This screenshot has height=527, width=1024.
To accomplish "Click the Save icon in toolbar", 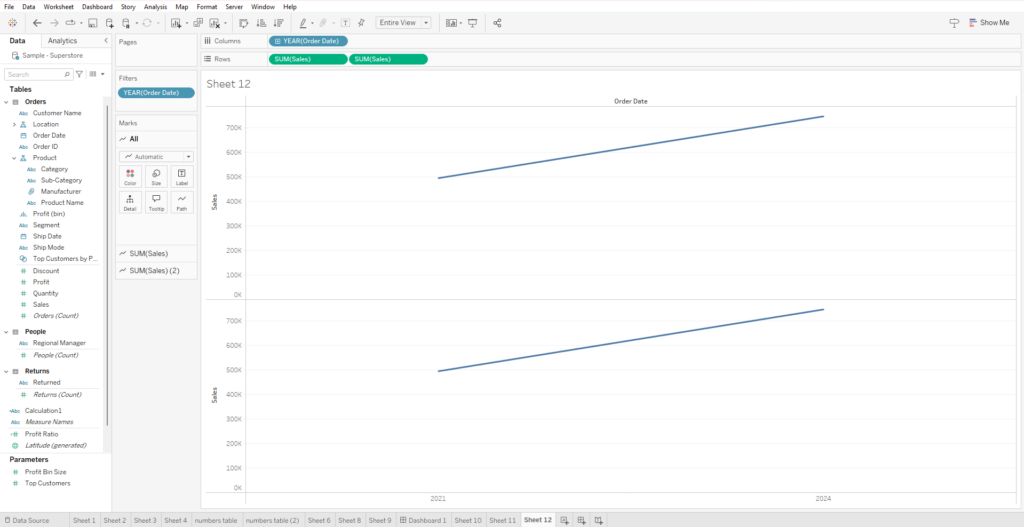I will pos(93,23).
